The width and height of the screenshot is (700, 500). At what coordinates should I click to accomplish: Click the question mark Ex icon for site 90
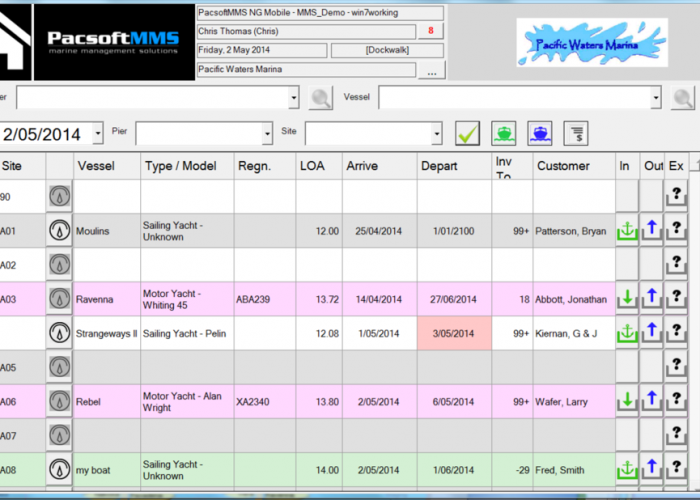click(676, 196)
